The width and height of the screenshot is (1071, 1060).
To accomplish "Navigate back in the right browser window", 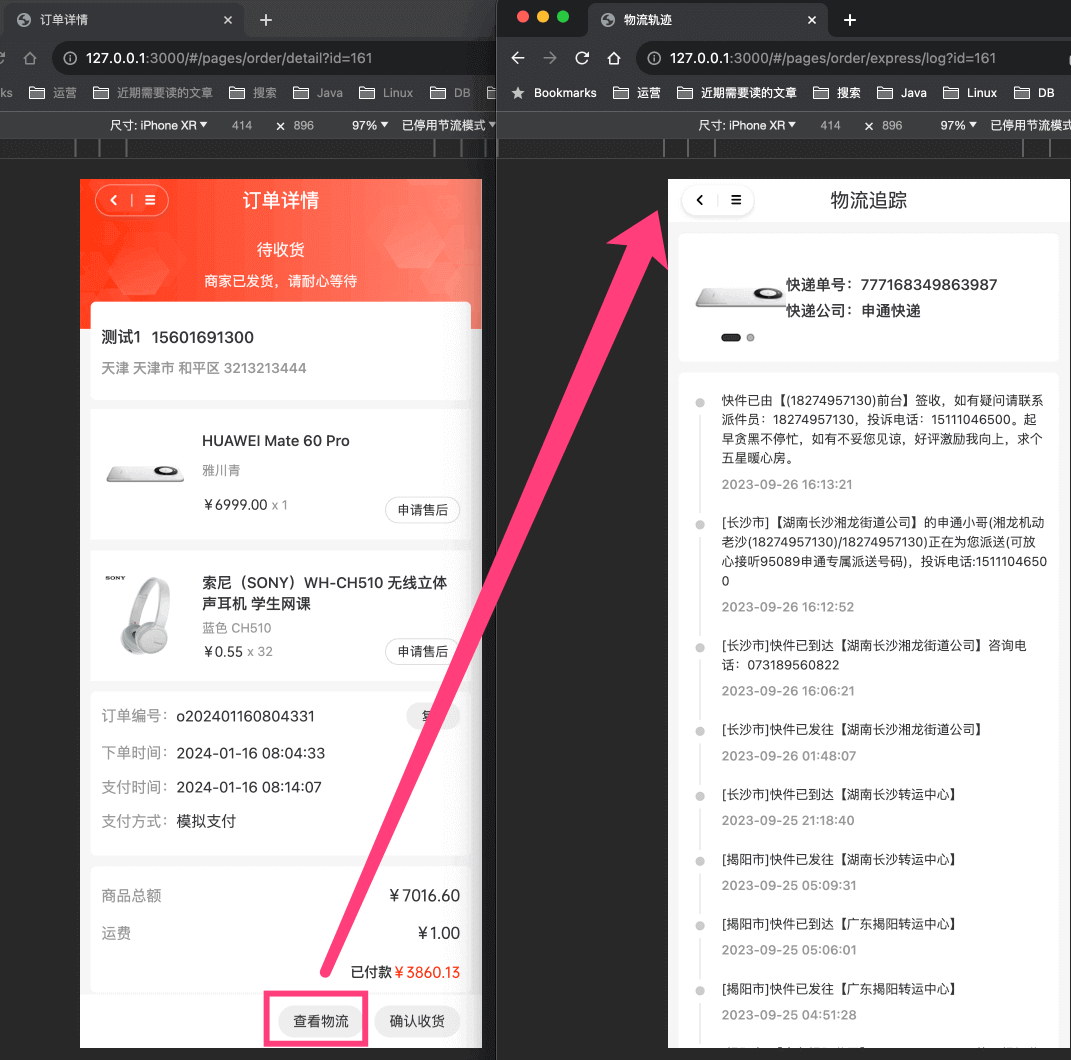I will click(517, 58).
